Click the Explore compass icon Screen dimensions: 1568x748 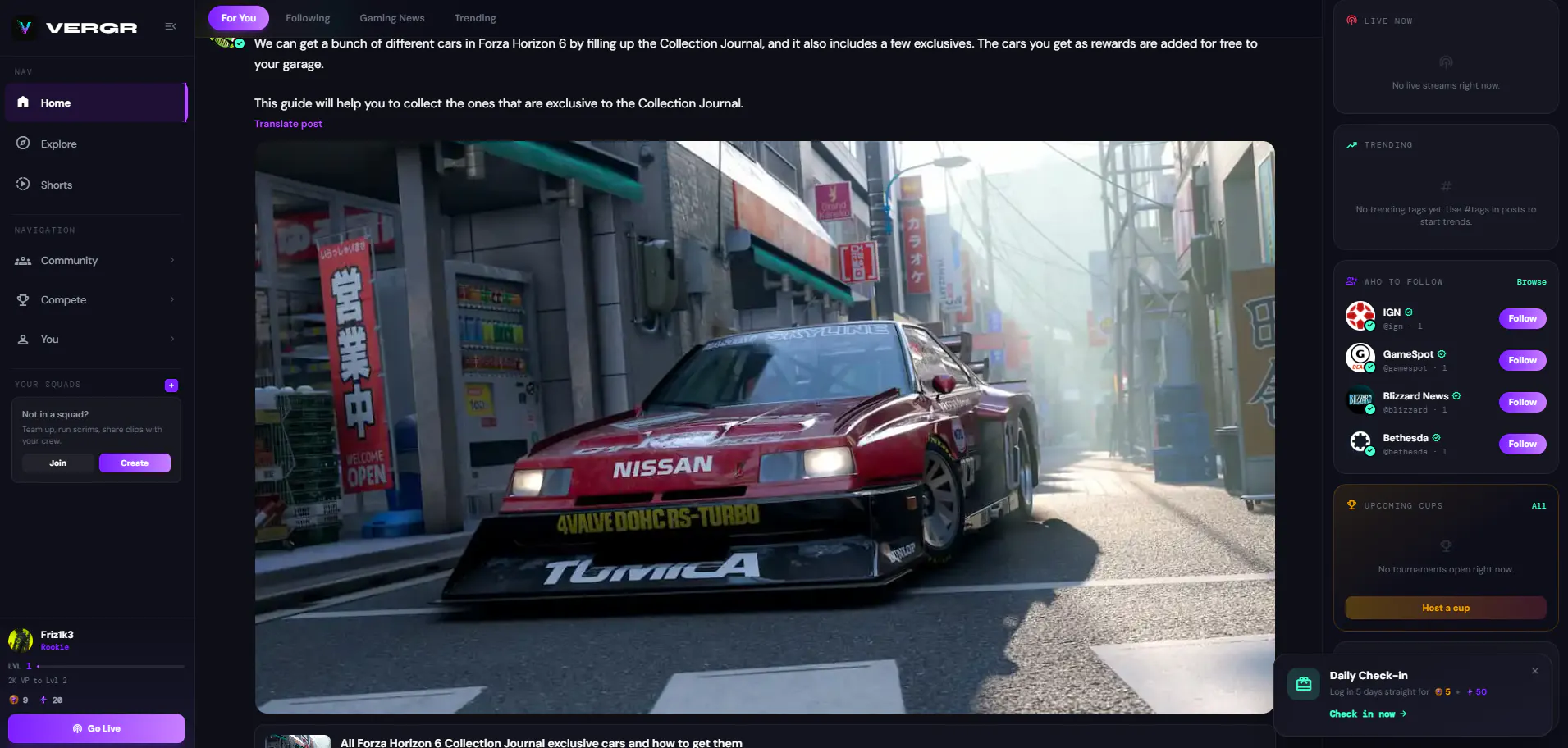(23, 144)
